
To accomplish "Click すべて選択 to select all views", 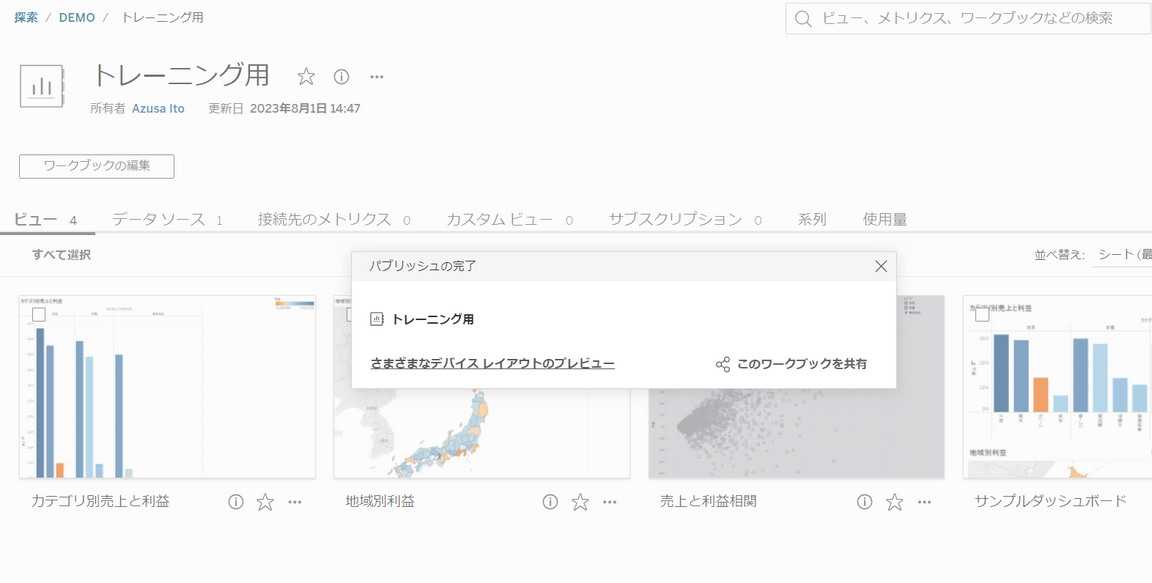I will 61,255.
